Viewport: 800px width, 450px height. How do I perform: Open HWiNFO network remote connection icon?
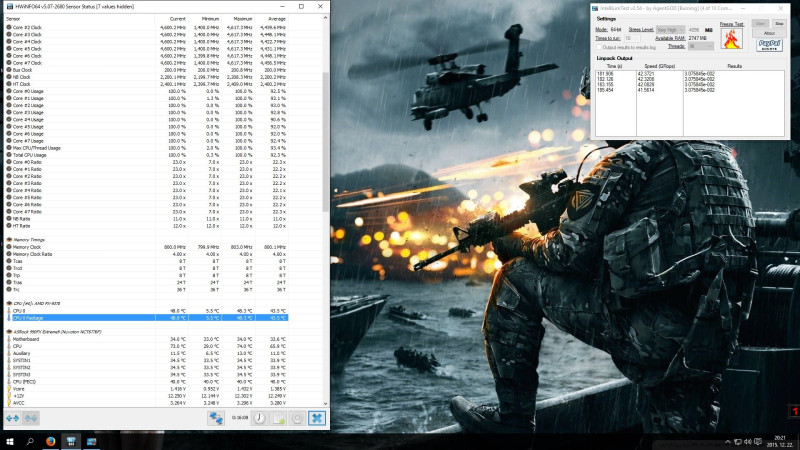click(x=216, y=418)
